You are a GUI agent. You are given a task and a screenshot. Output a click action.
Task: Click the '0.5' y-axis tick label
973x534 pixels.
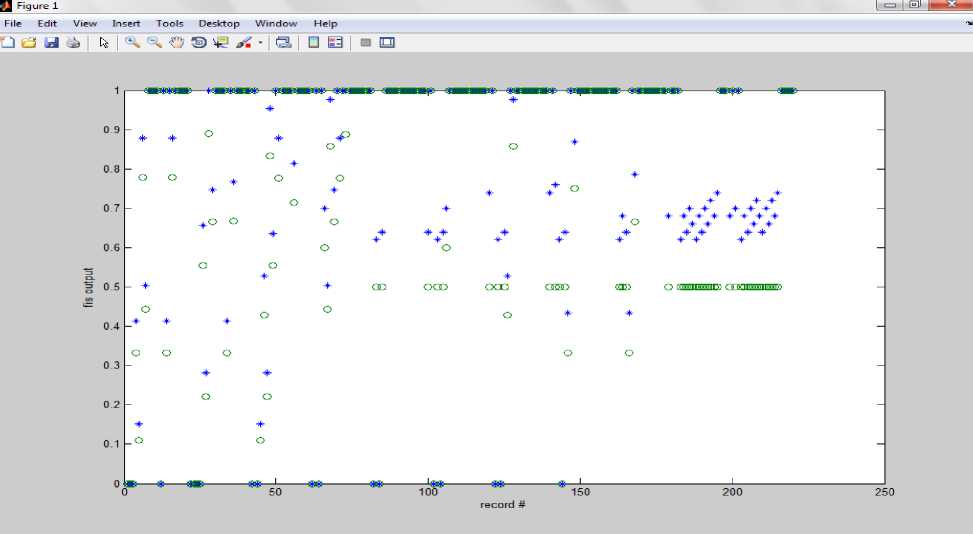click(x=112, y=287)
